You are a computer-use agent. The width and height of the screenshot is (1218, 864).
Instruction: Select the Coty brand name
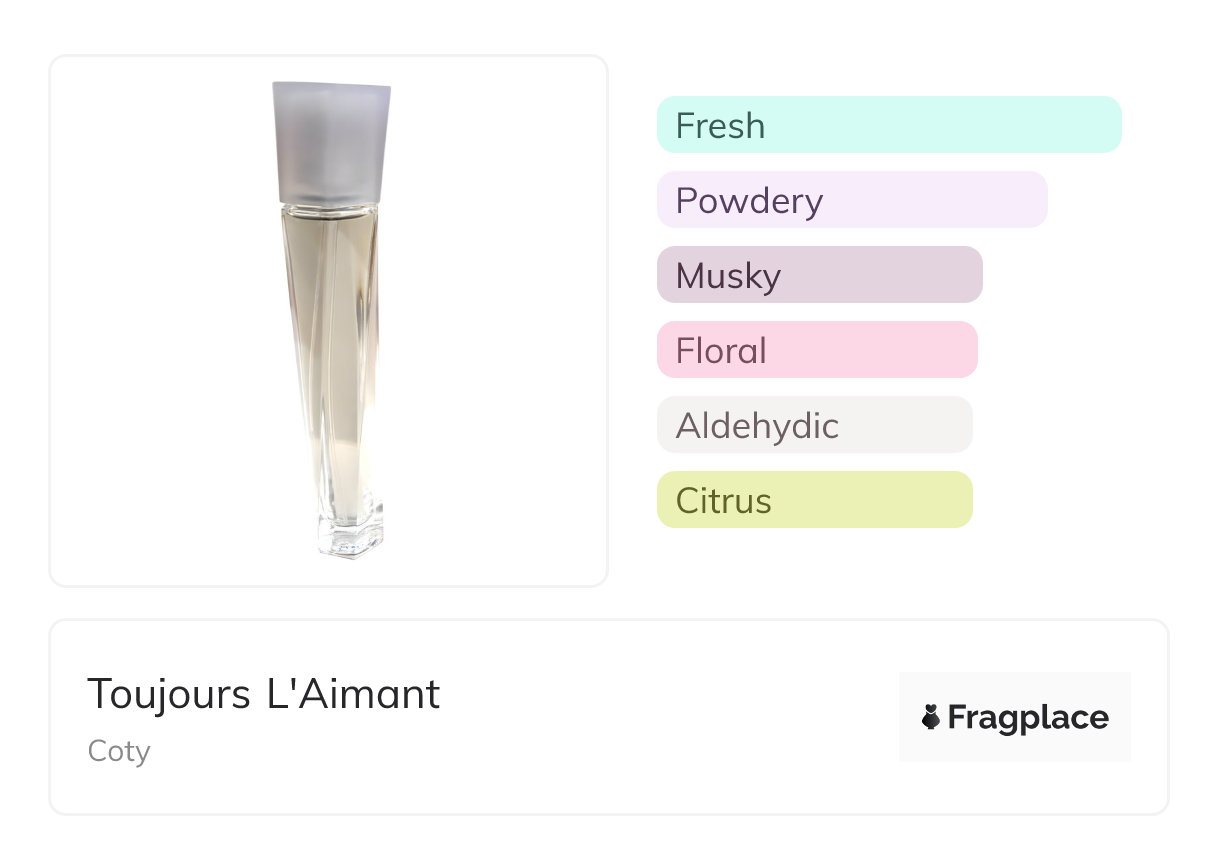[x=119, y=750]
